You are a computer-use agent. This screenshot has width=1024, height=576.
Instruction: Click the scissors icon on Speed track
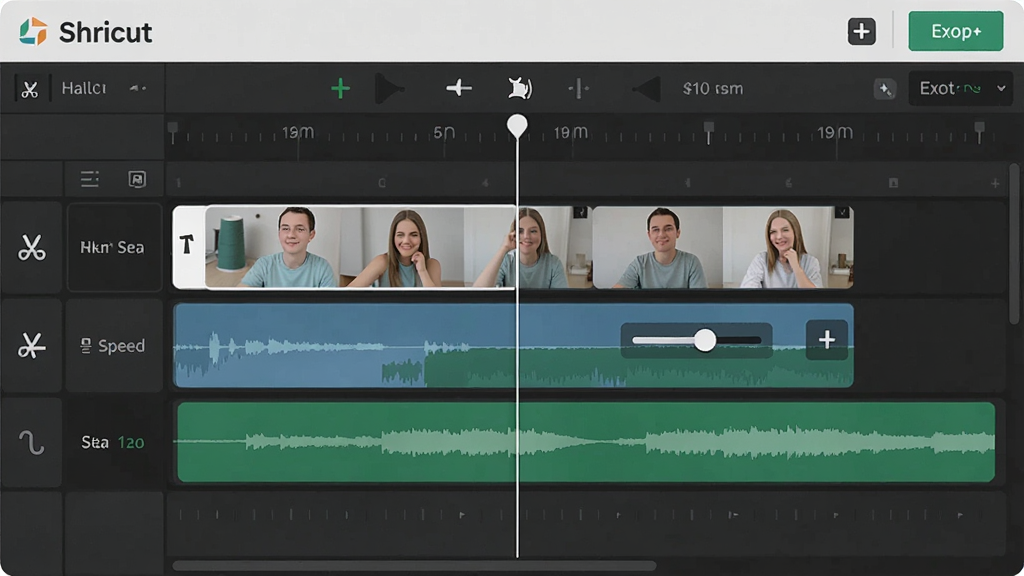[31, 345]
